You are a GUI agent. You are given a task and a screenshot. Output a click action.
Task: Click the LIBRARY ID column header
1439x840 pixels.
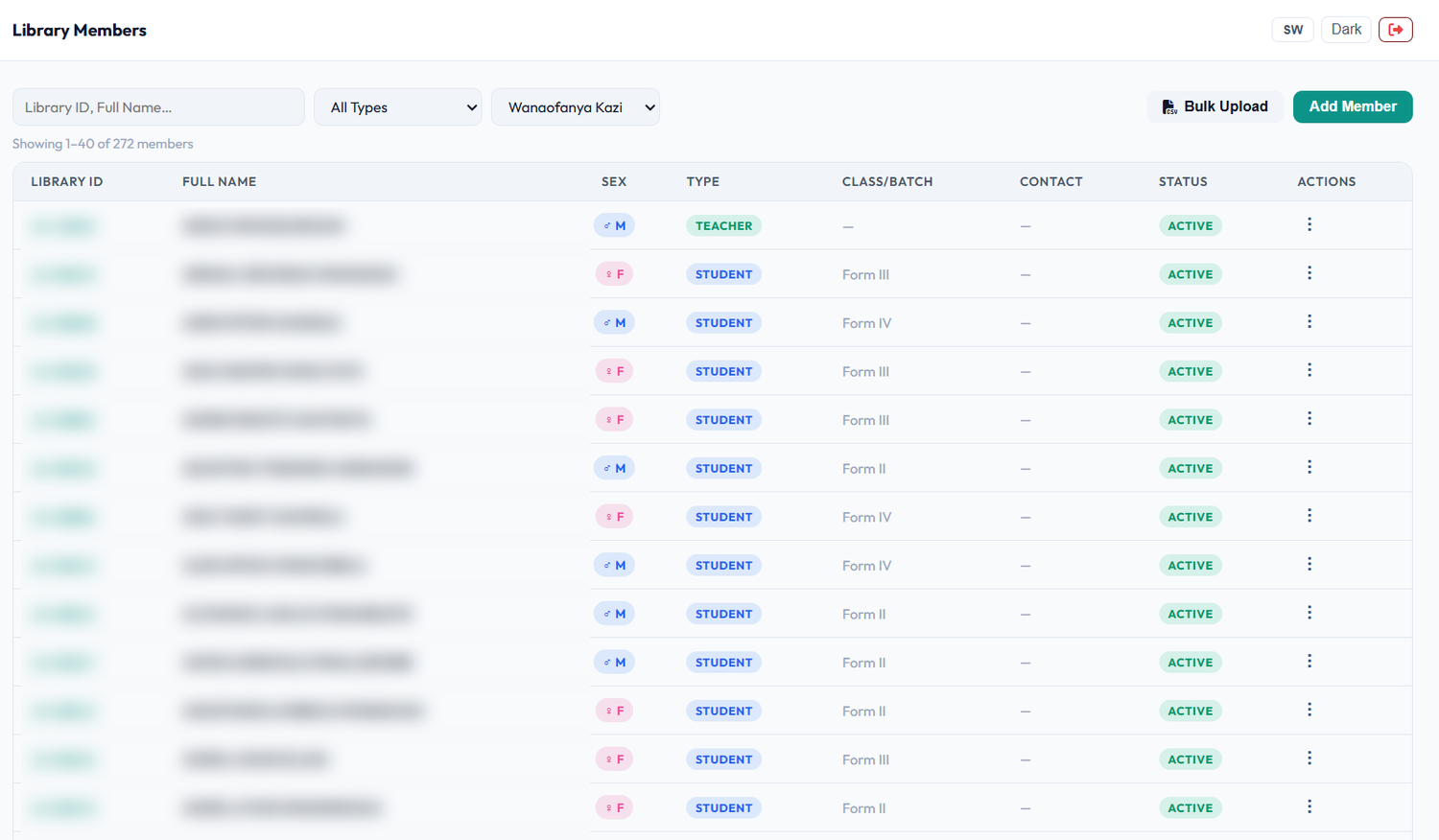[x=67, y=181]
